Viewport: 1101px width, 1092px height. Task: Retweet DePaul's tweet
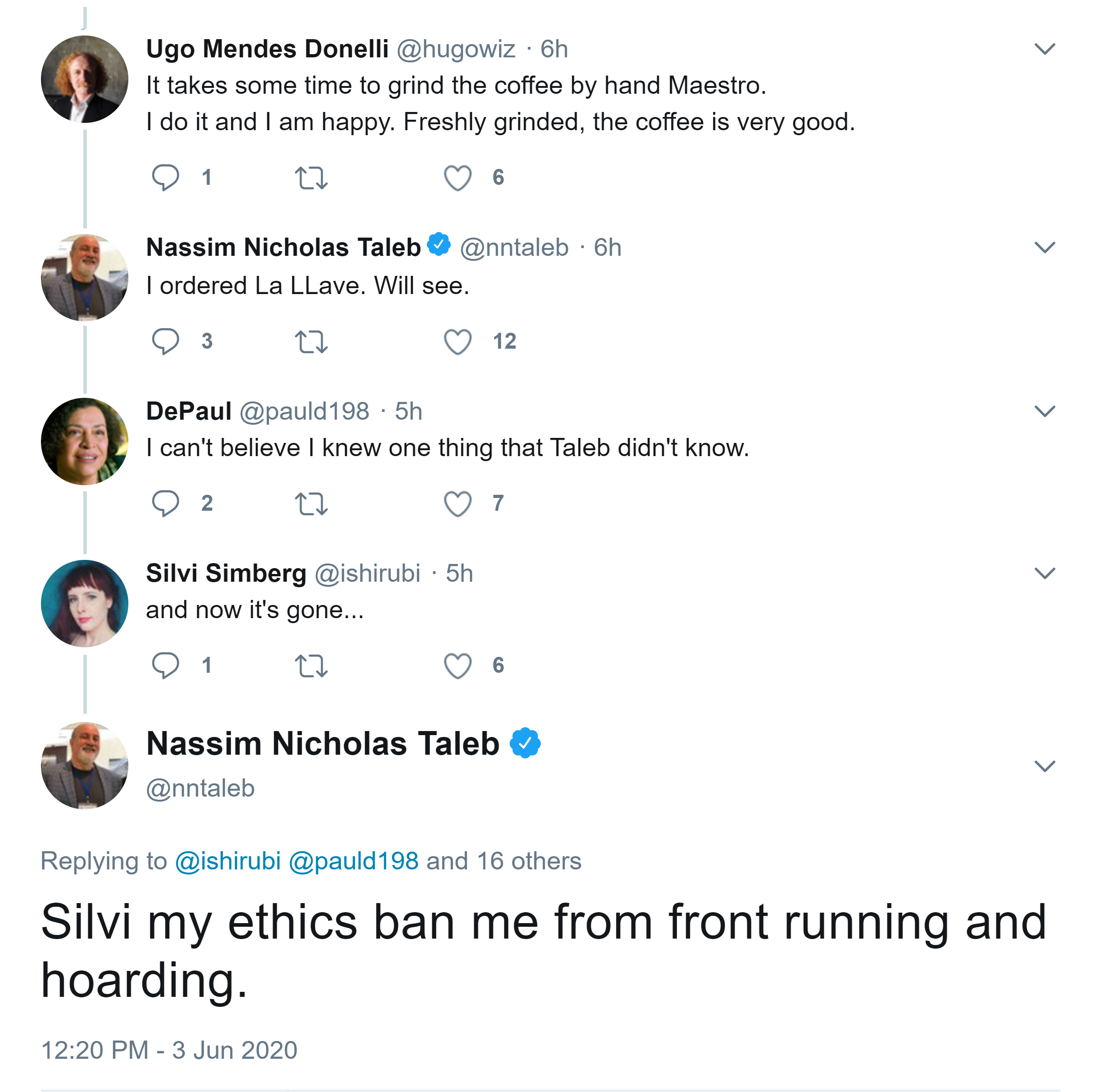point(311,504)
